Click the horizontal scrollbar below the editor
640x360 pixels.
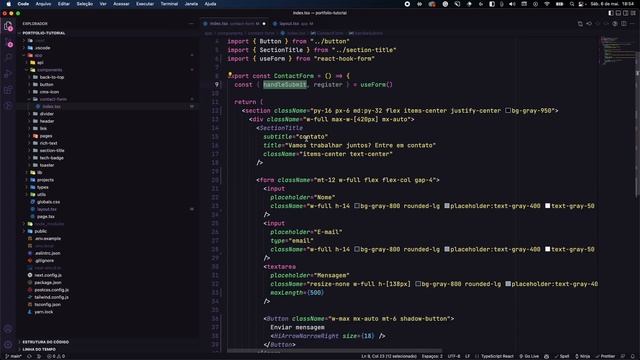(x=334, y=351)
